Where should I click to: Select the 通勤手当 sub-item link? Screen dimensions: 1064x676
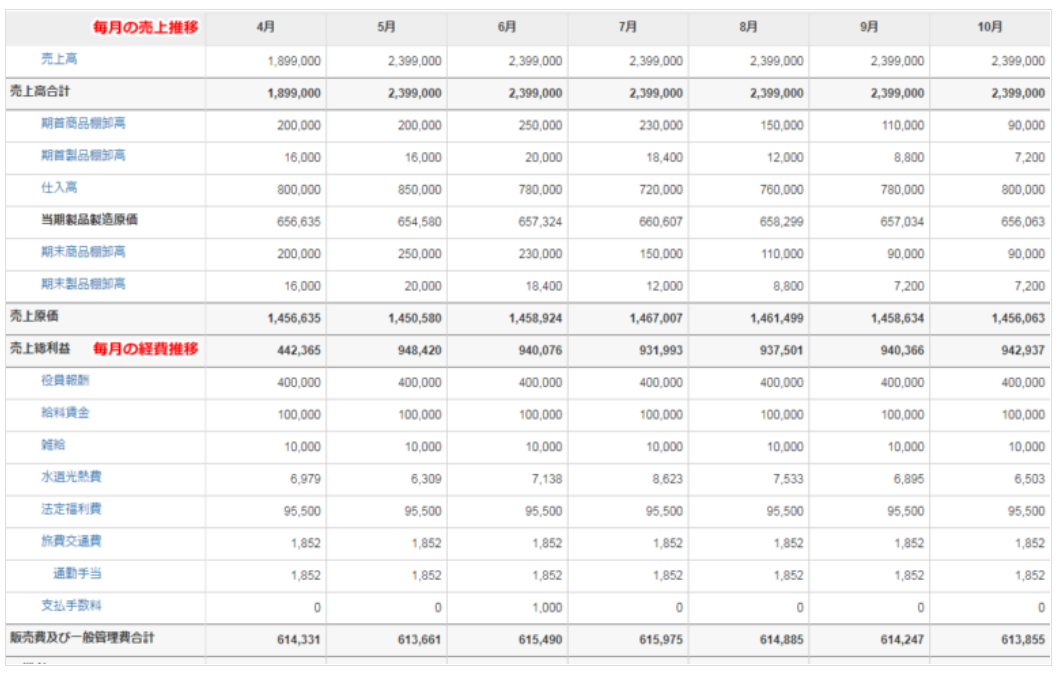[77, 574]
